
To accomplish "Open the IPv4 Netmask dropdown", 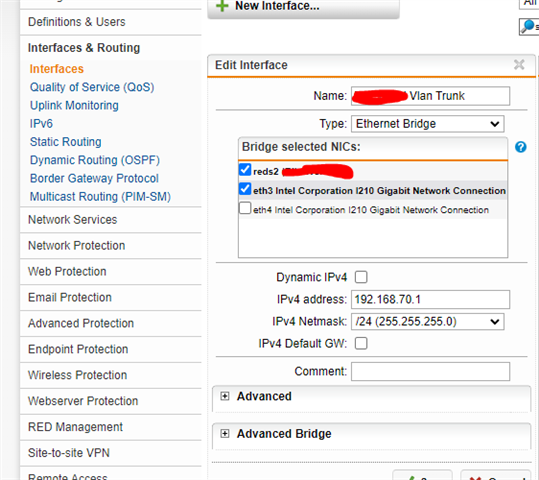I will 427,321.
